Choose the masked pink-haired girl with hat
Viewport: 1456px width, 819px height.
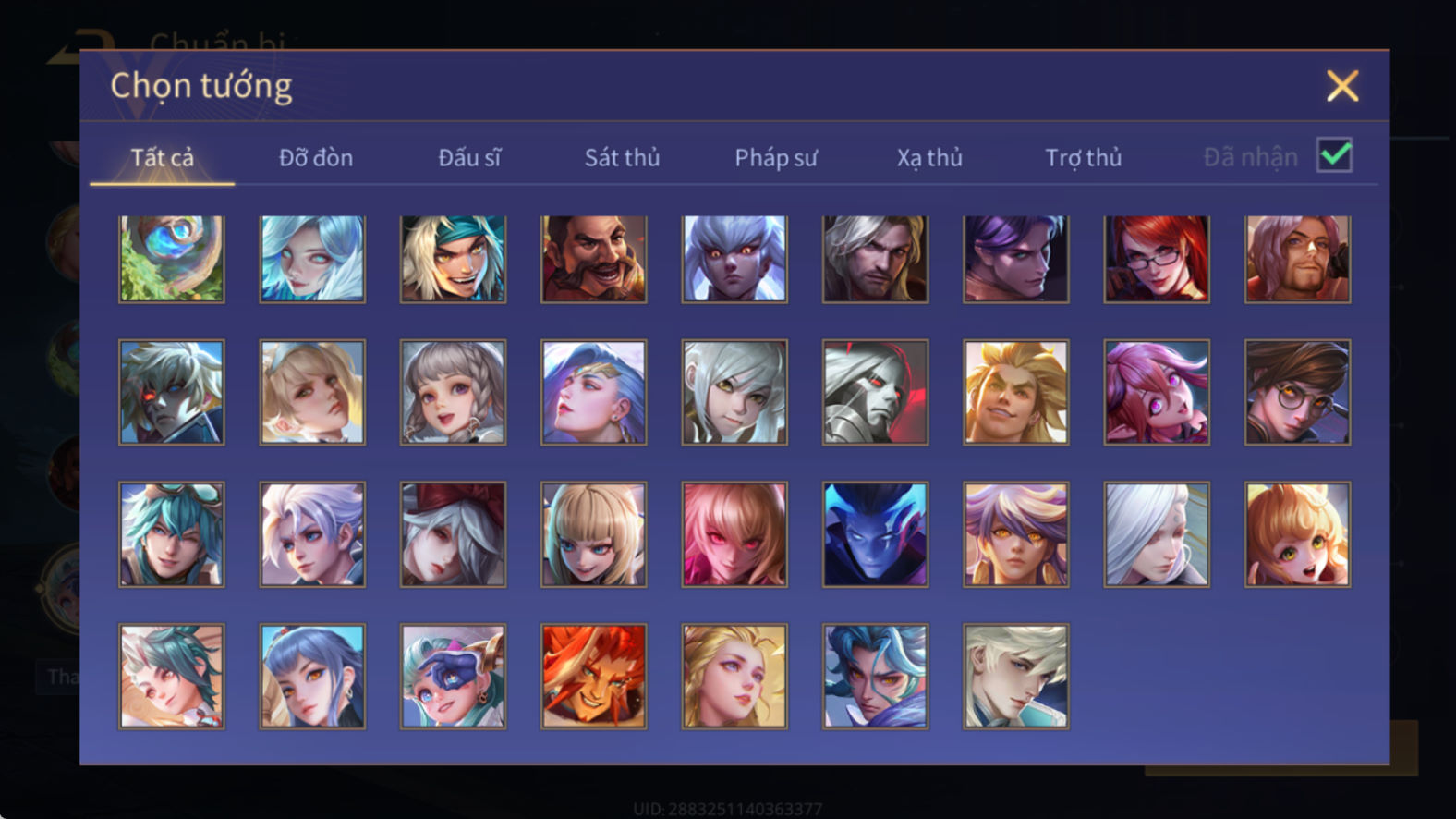coord(453,676)
